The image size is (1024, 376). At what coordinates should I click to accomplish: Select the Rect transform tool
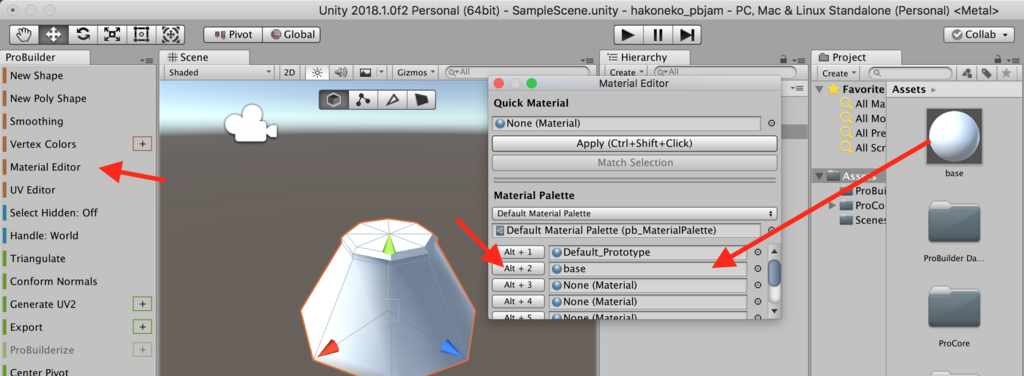click(x=141, y=34)
